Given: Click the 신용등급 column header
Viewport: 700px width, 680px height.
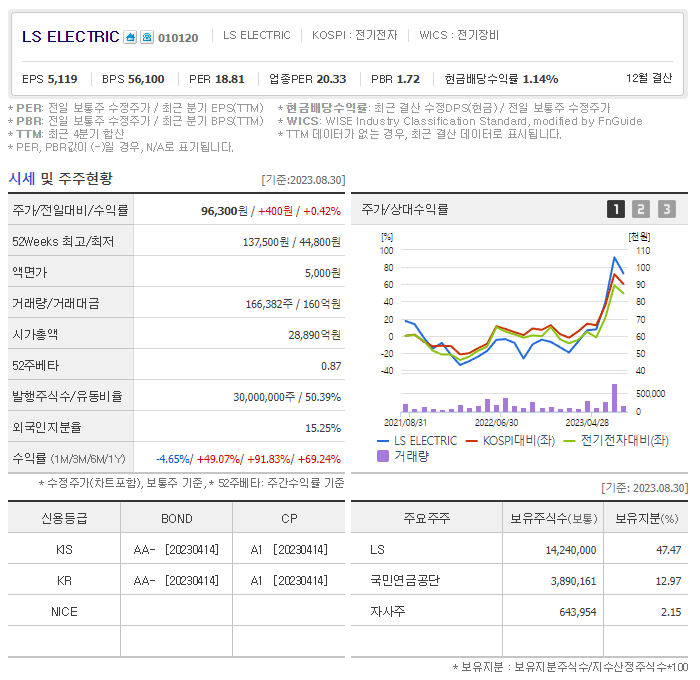Looking at the screenshot, I should [64, 518].
